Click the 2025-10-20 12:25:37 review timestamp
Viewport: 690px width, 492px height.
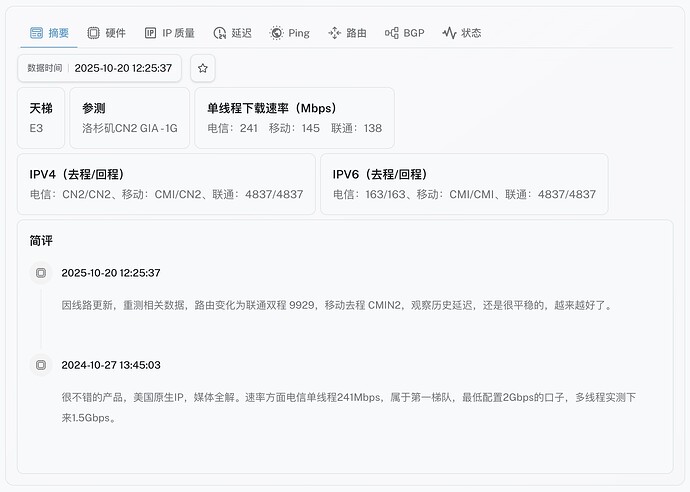tap(111, 272)
